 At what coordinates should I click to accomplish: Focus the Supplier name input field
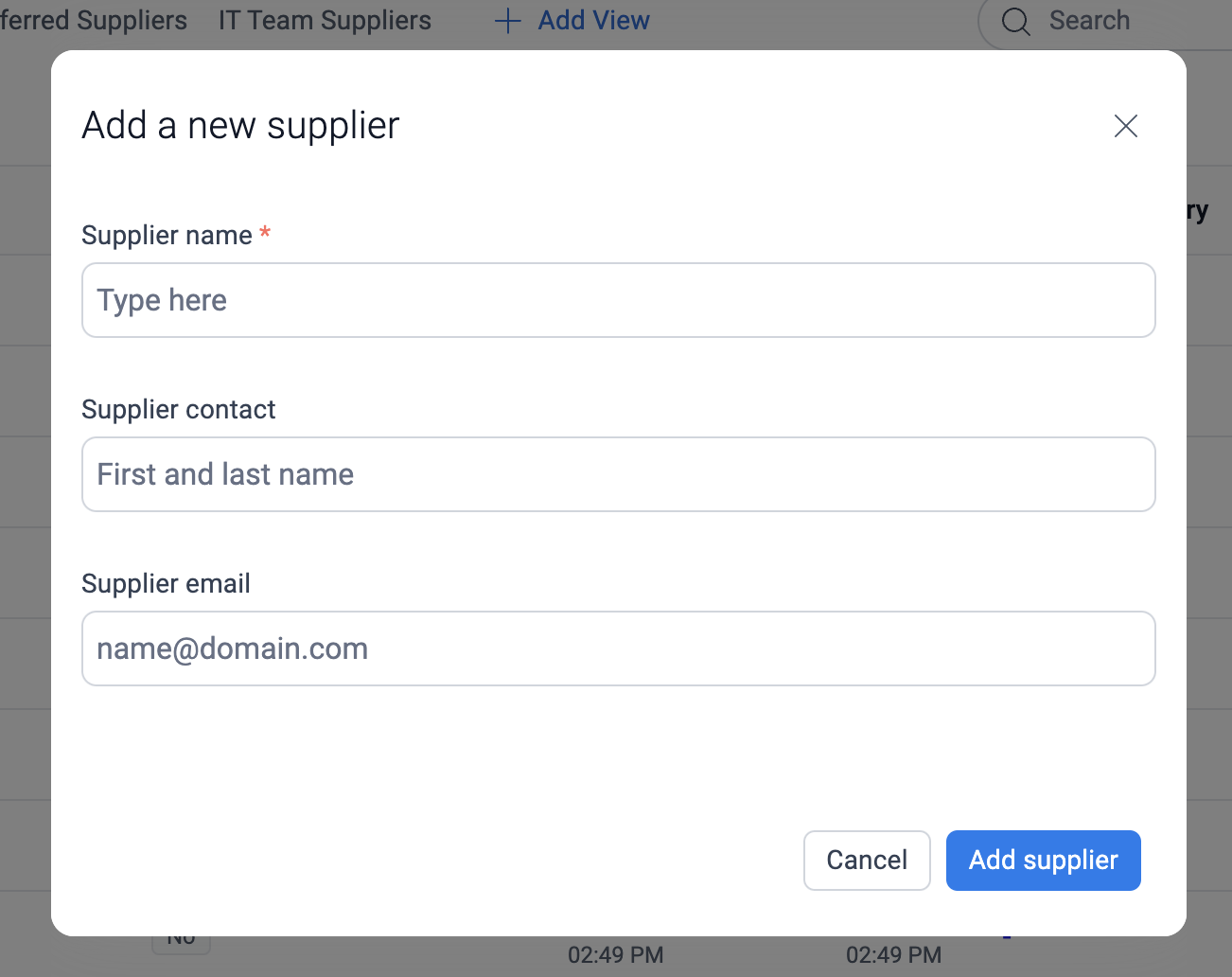(618, 300)
